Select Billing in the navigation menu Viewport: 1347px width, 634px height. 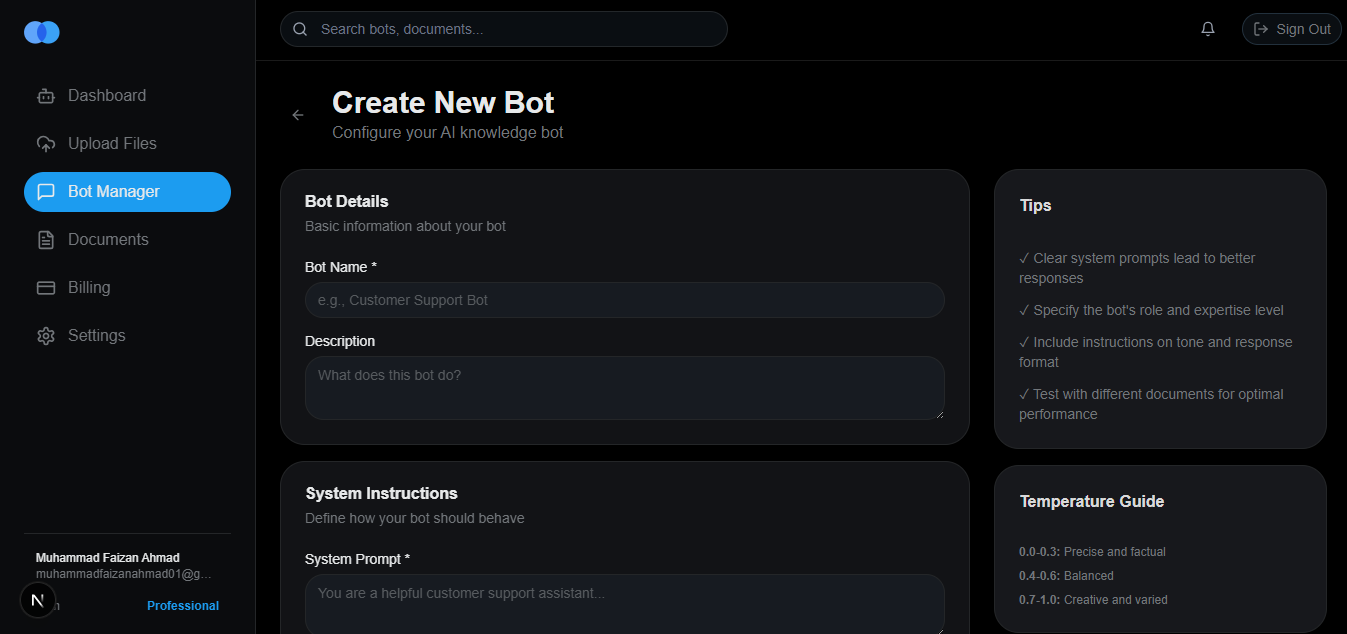pyautogui.click(x=89, y=287)
